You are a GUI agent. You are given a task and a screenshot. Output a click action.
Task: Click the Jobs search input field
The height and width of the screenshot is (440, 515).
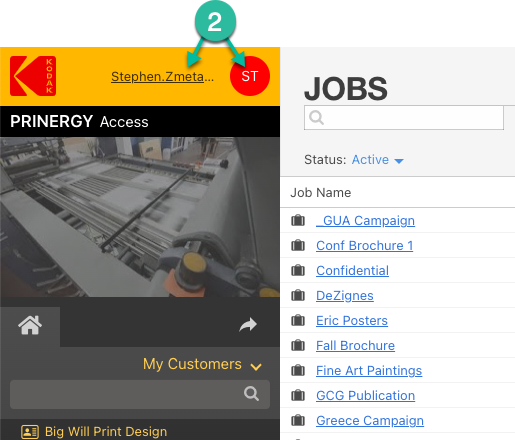click(x=404, y=117)
